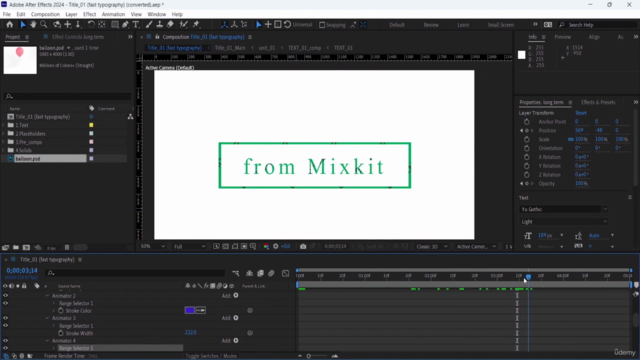Switch to Effects & Presets tab
Screen dimensions: 640x360
(598, 102)
